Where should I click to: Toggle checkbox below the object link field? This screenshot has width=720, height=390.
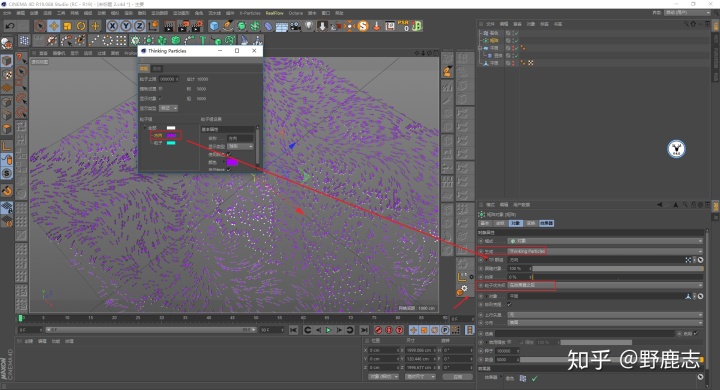(x=510, y=305)
